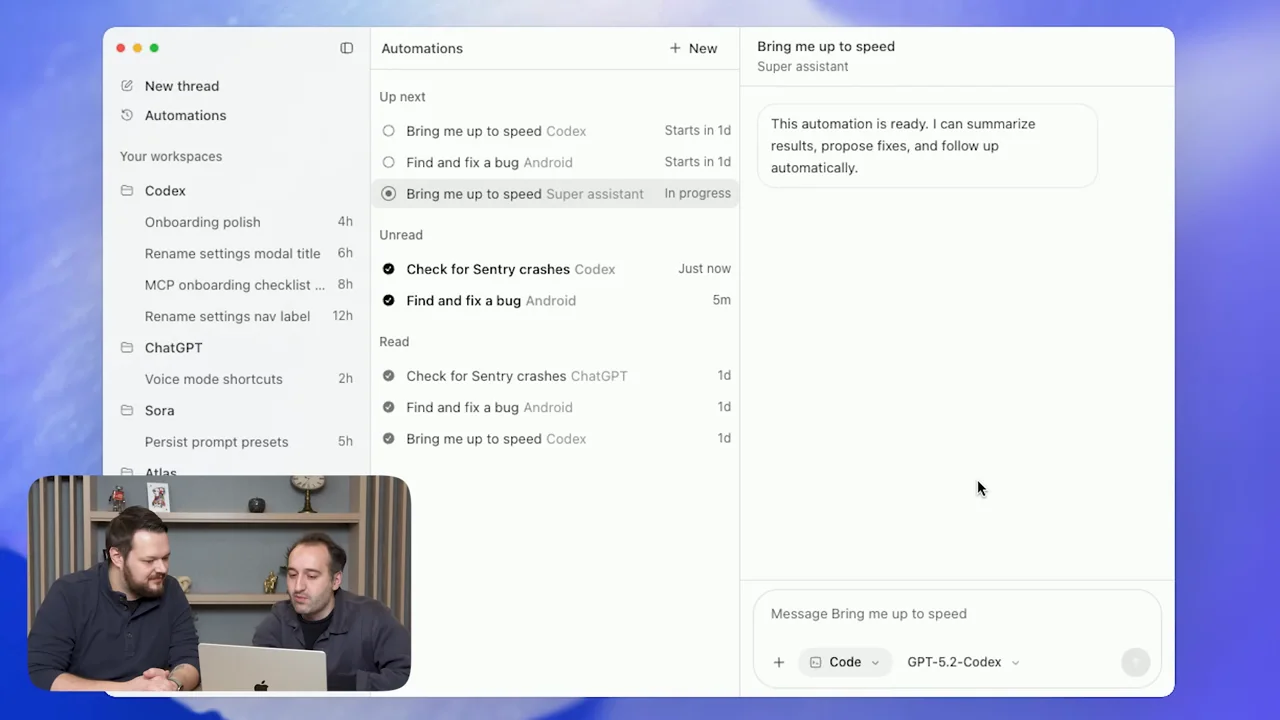Click the plus icon beside New automation

(x=675, y=48)
